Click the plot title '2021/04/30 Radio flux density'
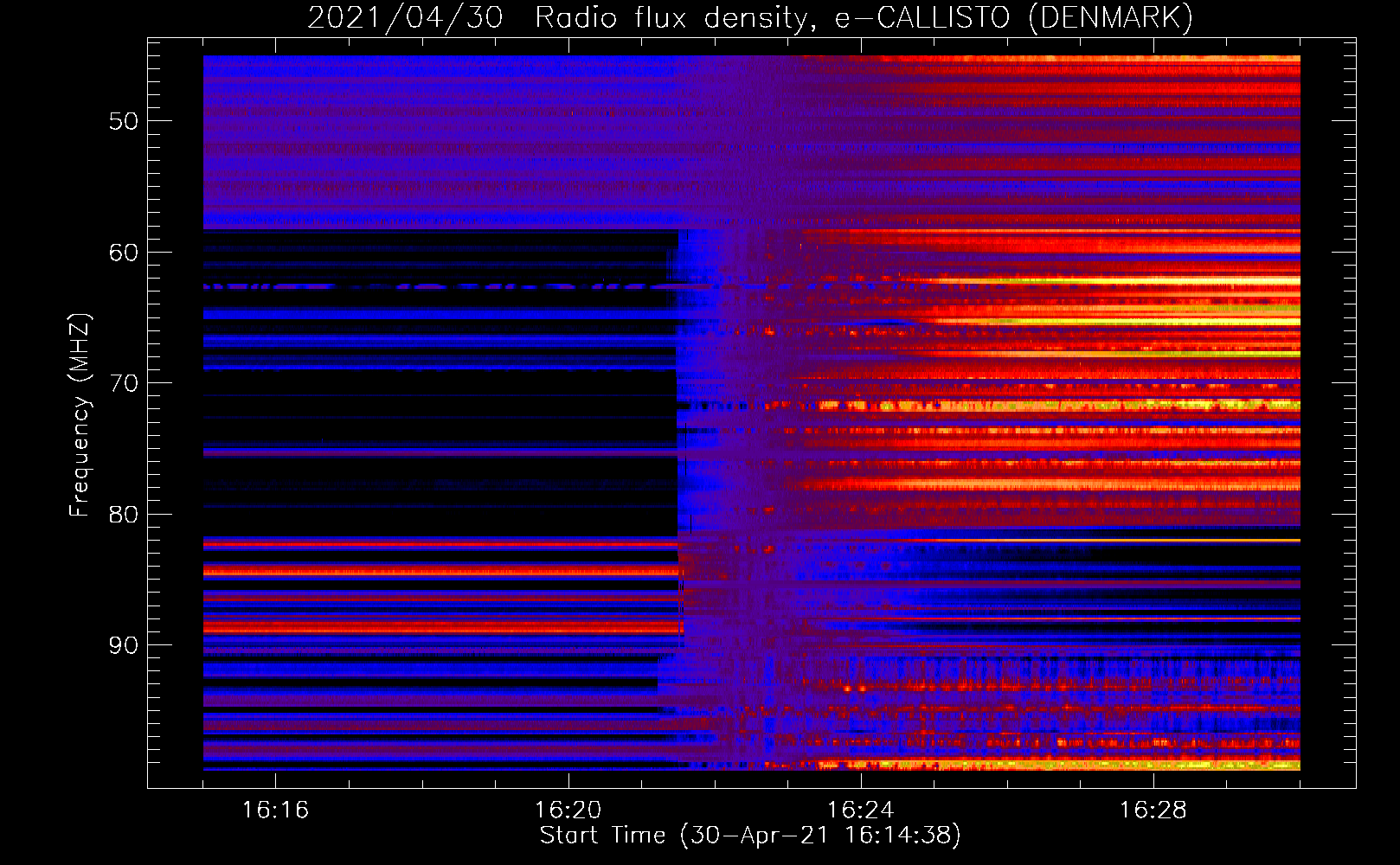The width and height of the screenshot is (1400, 865). (750, 17)
